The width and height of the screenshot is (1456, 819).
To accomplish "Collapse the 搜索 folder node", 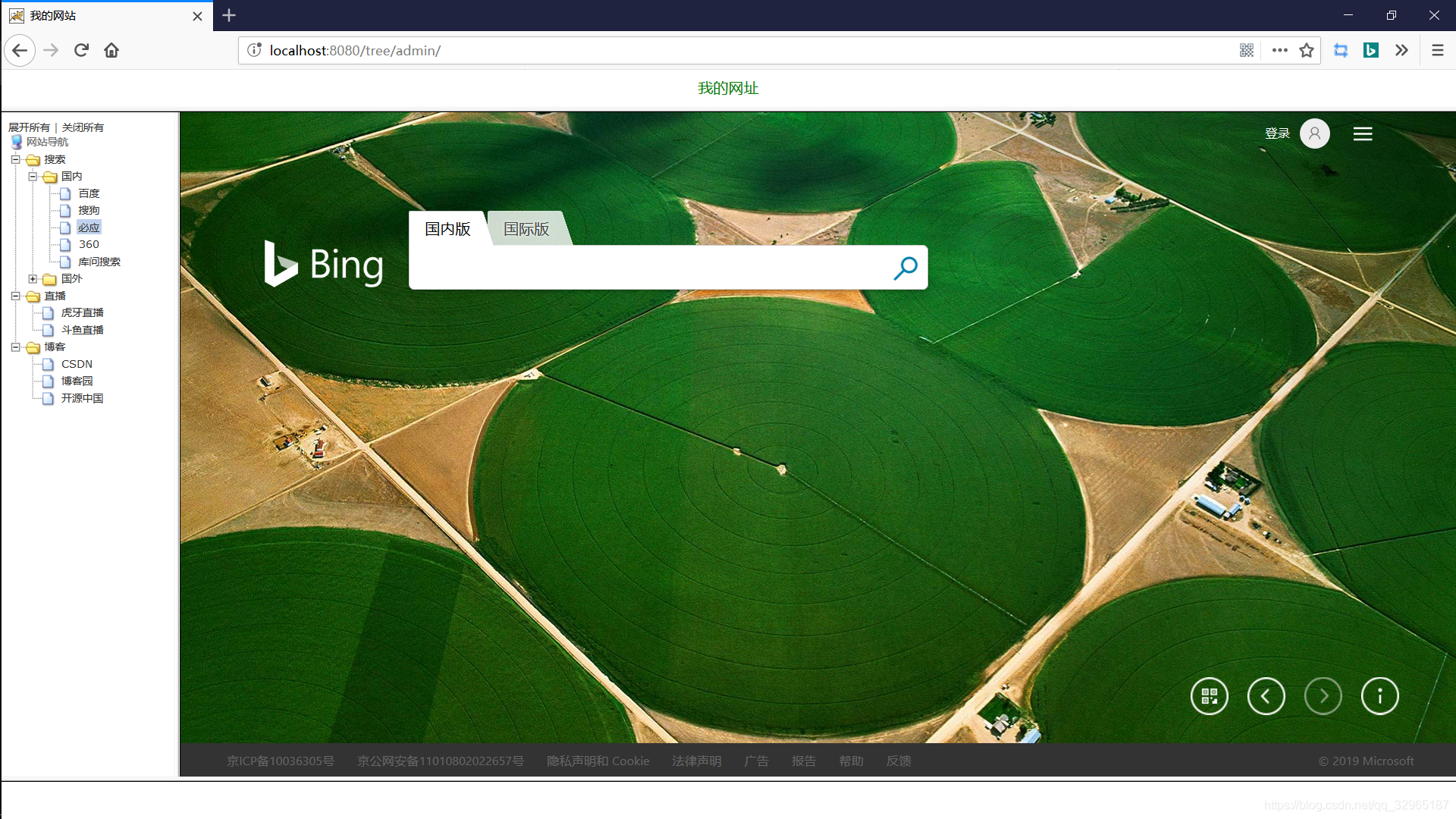I will tap(15, 159).
